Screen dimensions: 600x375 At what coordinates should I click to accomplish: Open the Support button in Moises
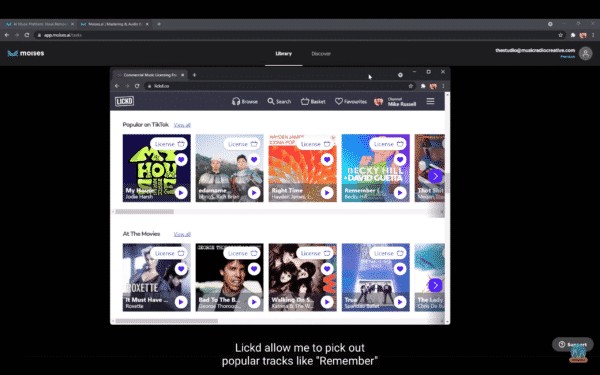point(572,344)
